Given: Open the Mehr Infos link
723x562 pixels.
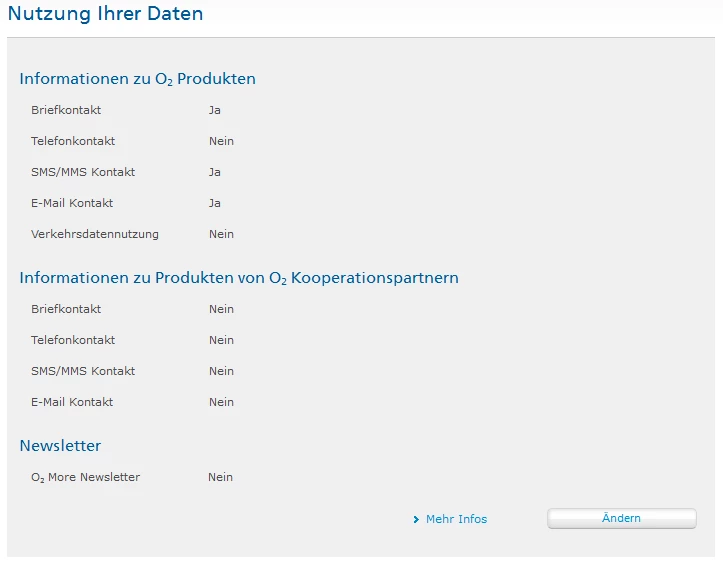Looking at the screenshot, I should click(x=456, y=519).
